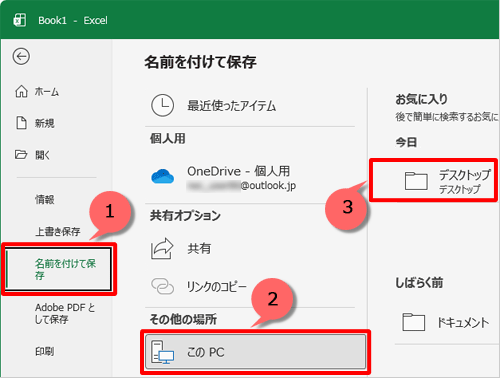Click the 共有 option label
The height and width of the screenshot is (378, 500).
(x=199, y=249)
